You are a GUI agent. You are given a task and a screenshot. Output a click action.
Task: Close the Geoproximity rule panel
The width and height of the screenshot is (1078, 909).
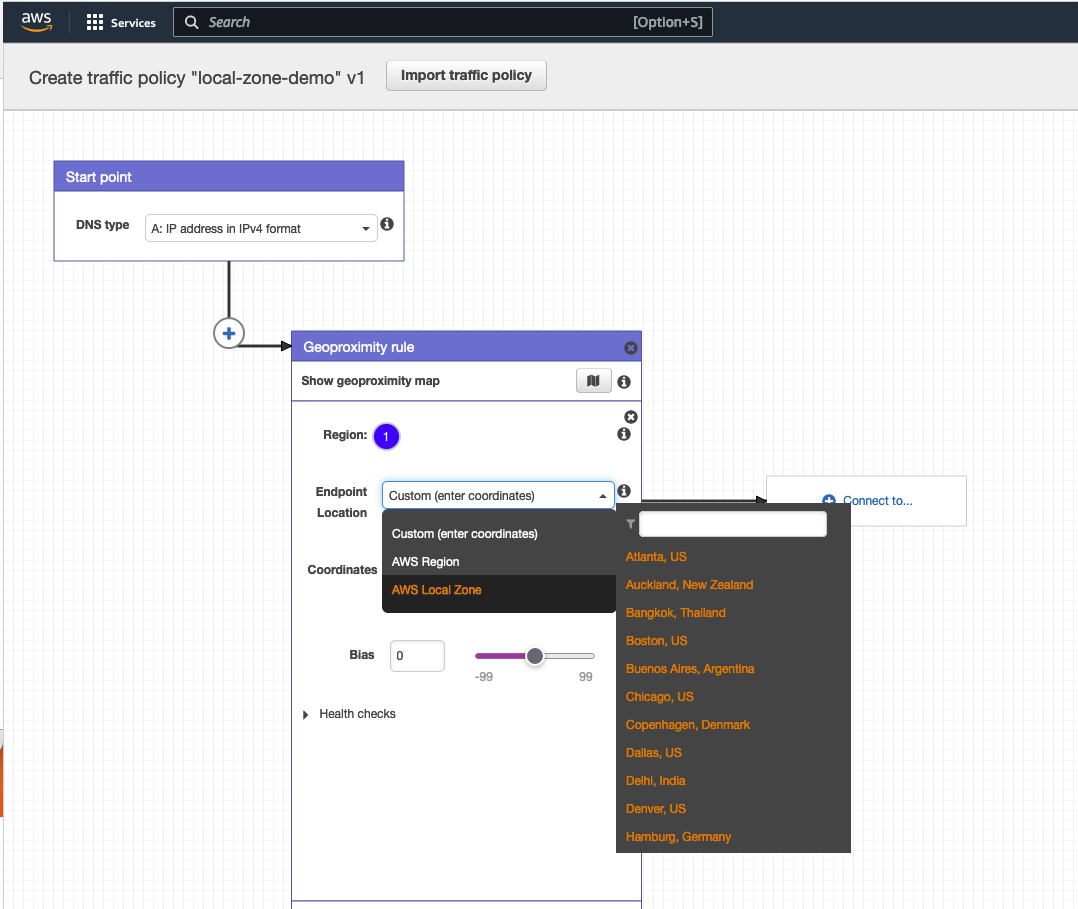631,347
